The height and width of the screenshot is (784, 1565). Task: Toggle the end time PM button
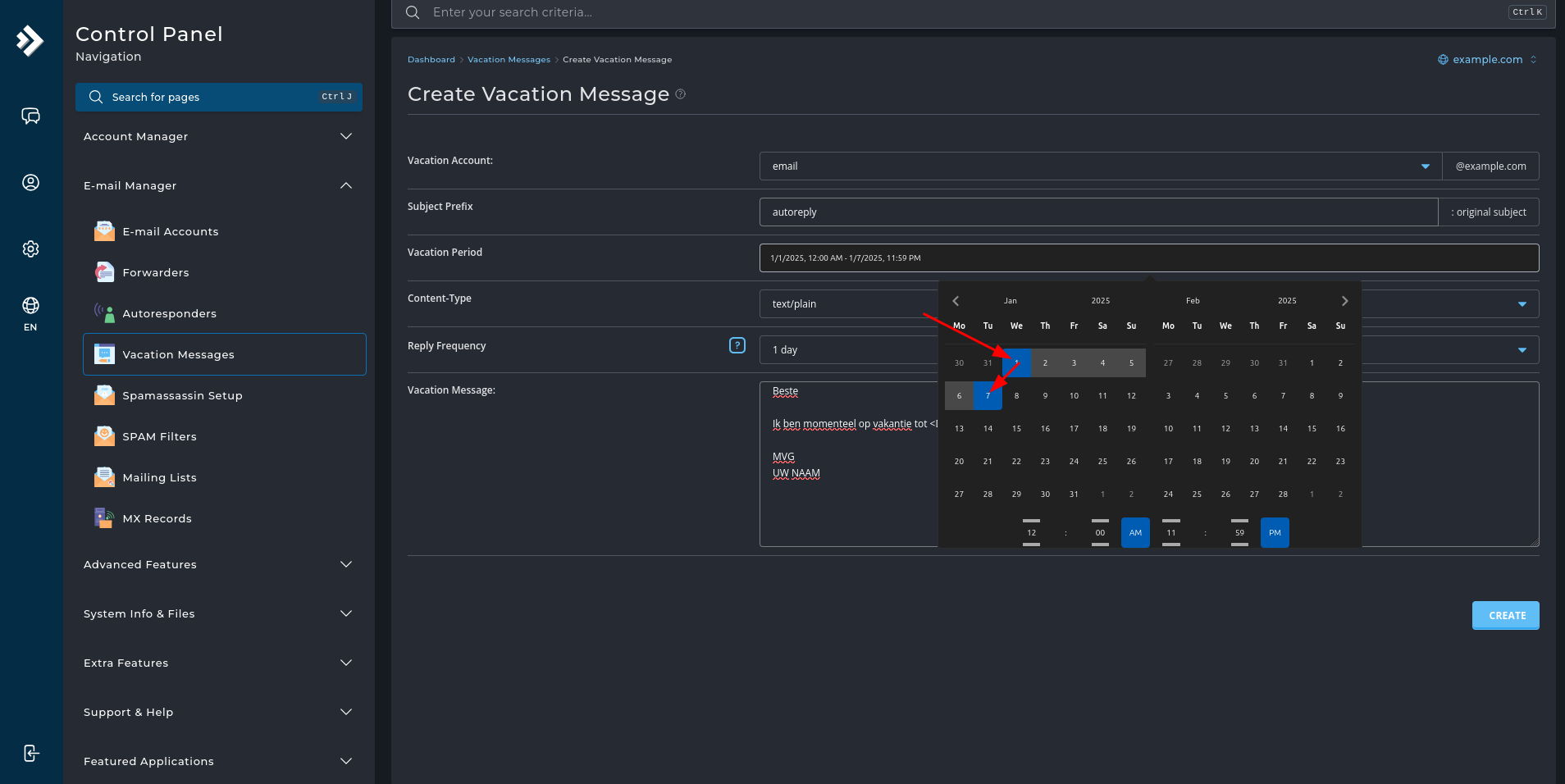[1275, 533]
